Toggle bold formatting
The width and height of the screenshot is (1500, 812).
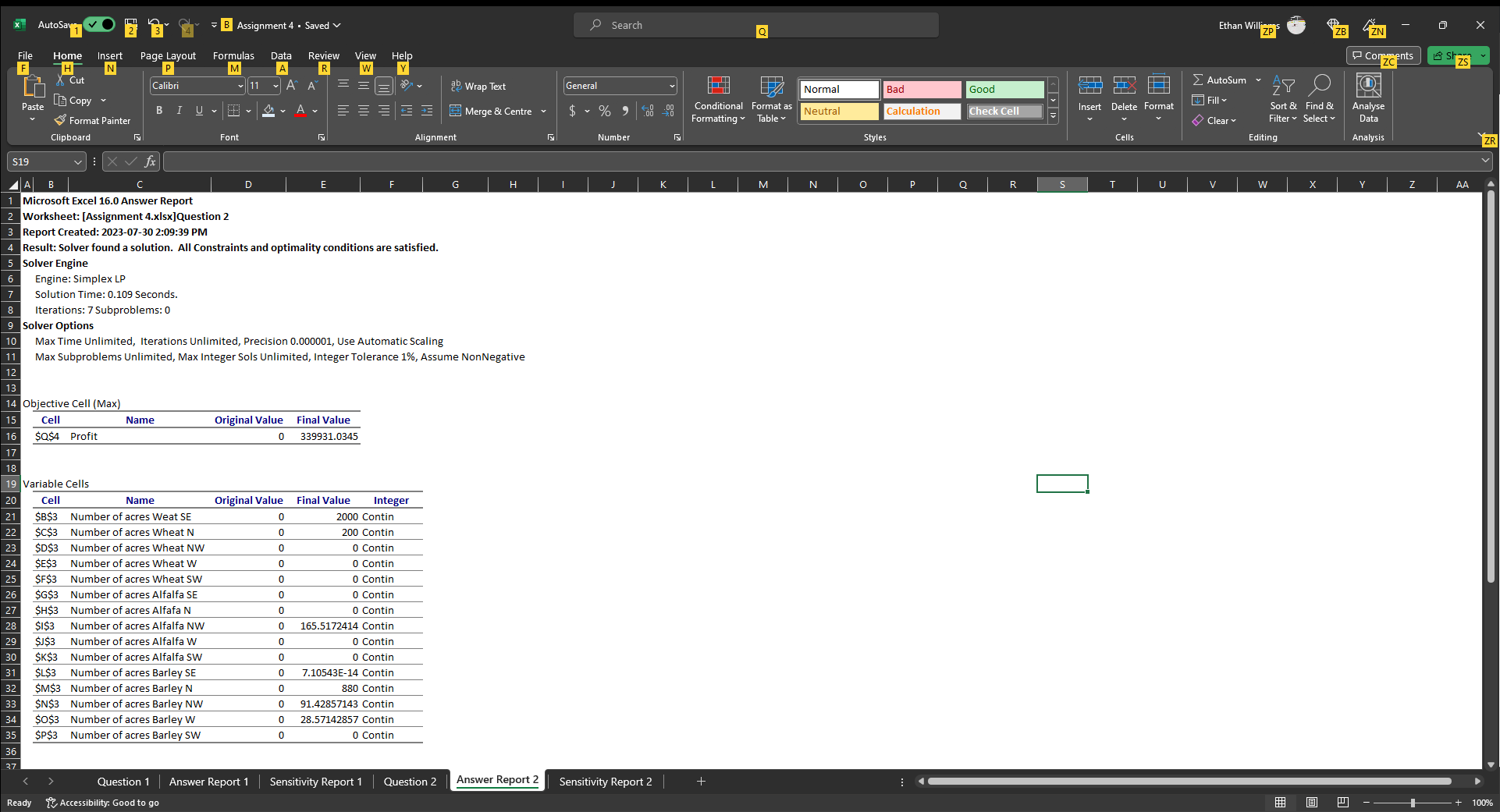[x=159, y=110]
